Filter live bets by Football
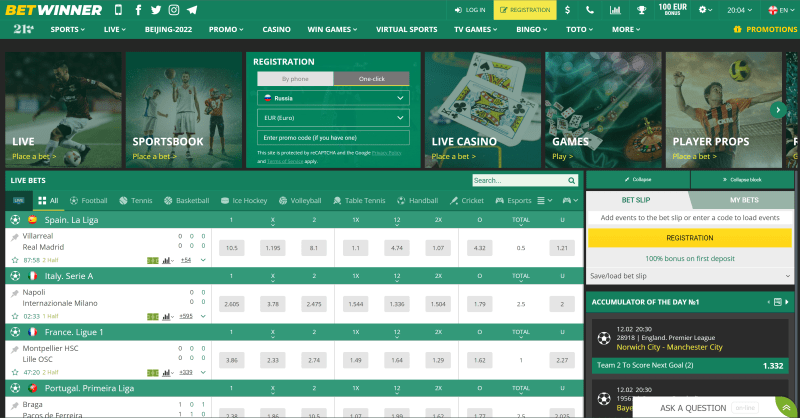The height and width of the screenshot is (418, 800). [x=89, y=201]
